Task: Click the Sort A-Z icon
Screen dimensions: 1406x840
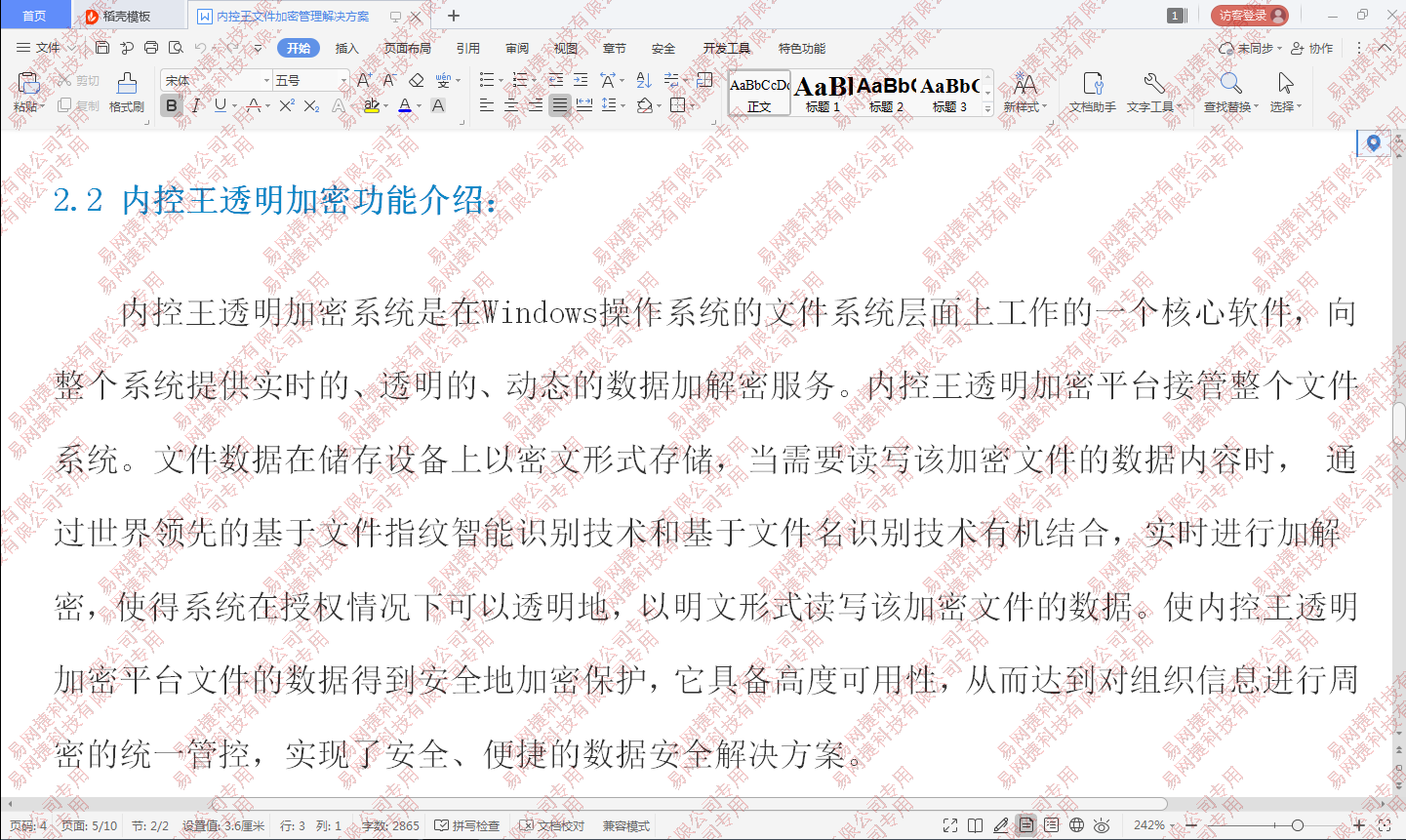Action: click(644, 80)
